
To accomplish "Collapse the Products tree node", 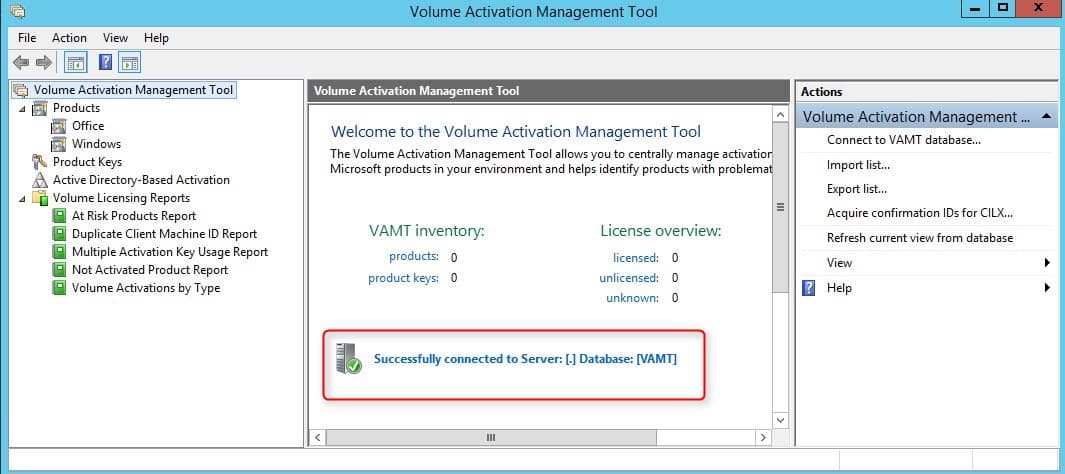I will (x=22, y=109).
